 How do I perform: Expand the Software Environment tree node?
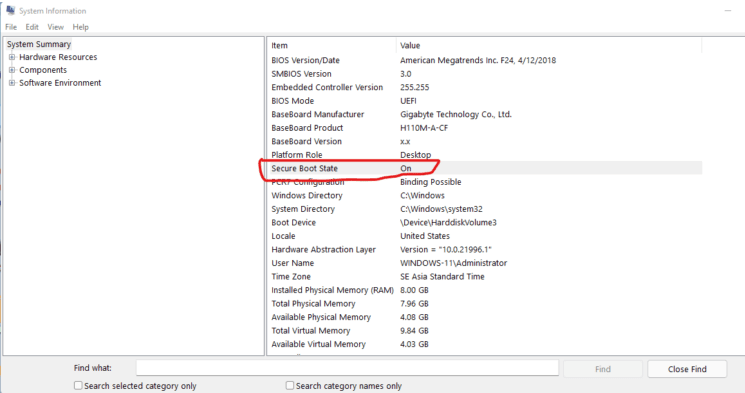(x=12, y=83)
